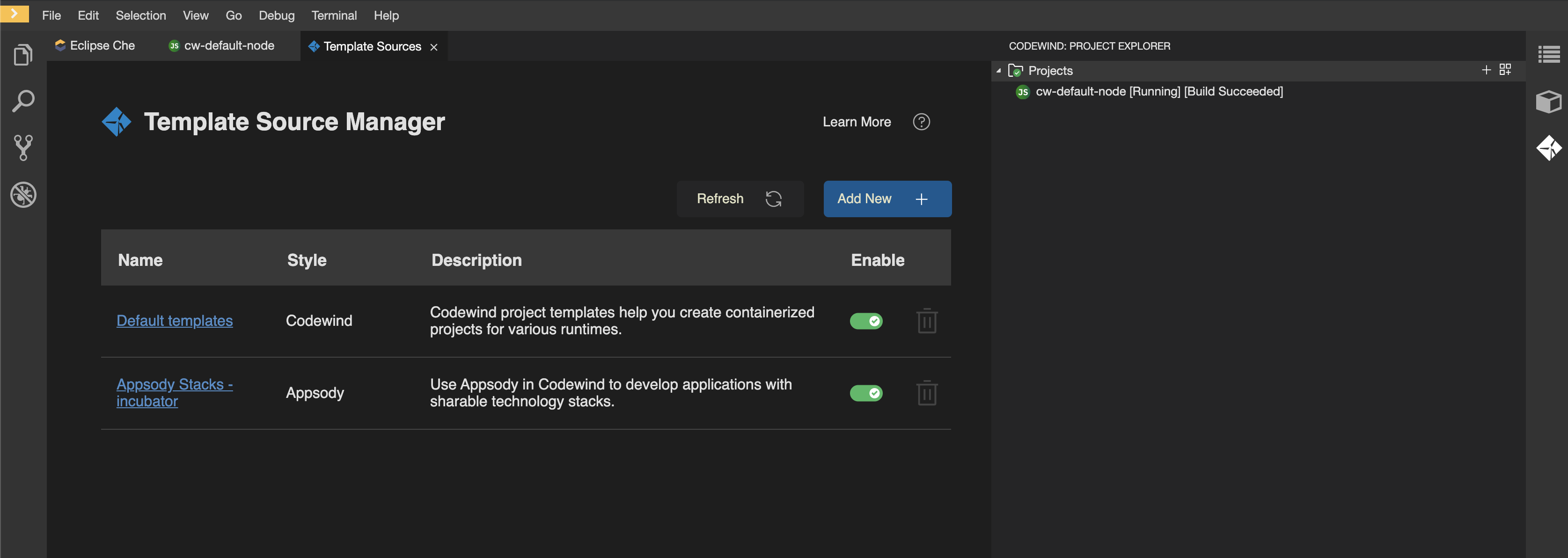Click the Learn More help question mark icon

click(x=921, y=122)
